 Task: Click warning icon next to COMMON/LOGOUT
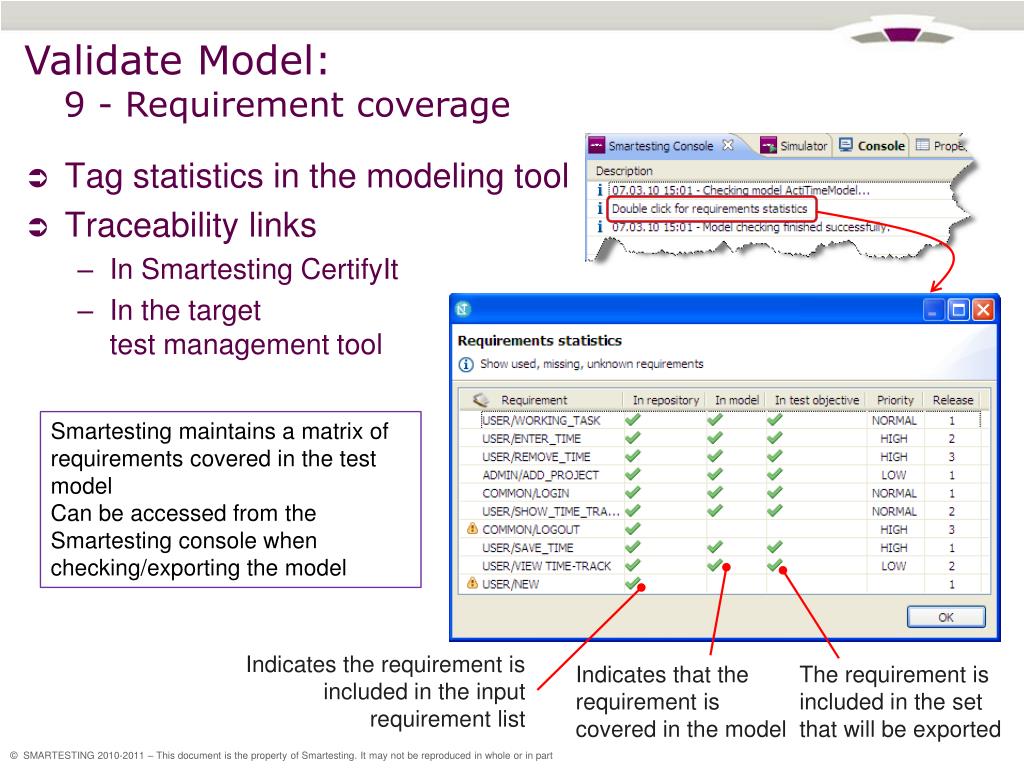pos(472,528)
